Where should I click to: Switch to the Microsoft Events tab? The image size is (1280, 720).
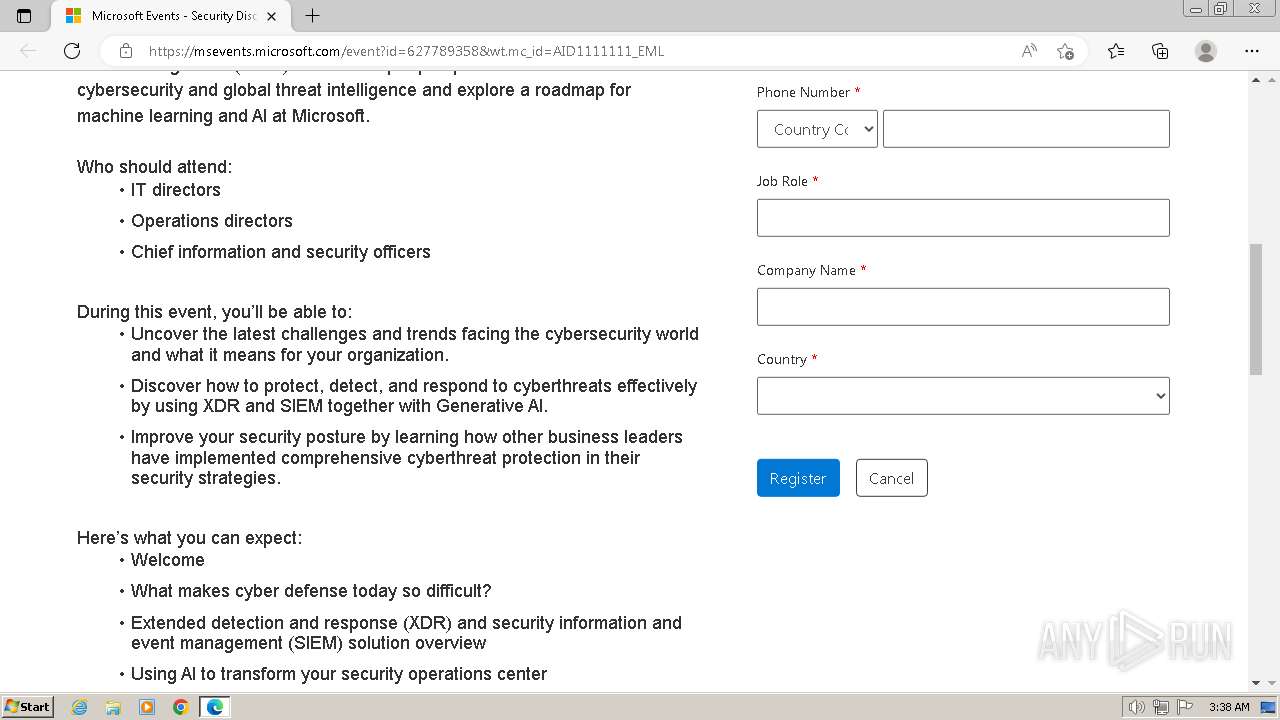click(x=170, y=16)
